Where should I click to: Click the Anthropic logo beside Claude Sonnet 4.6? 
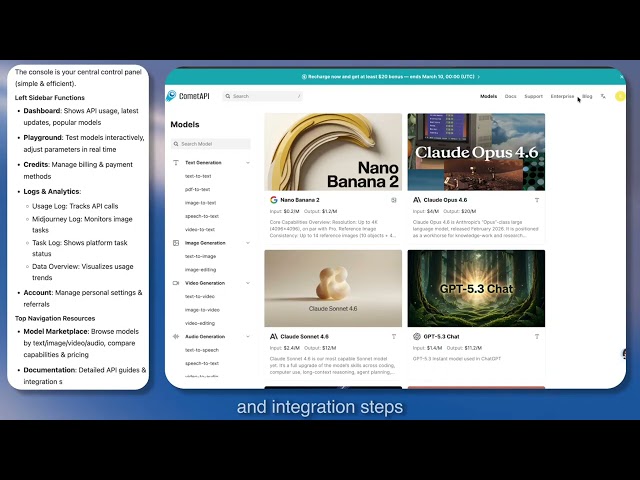coord(273,336)
